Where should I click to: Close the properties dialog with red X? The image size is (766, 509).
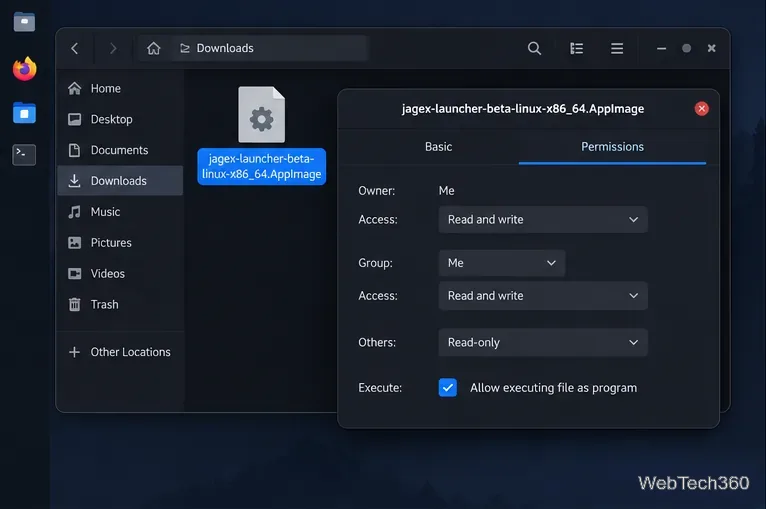(x=702, y=108)
